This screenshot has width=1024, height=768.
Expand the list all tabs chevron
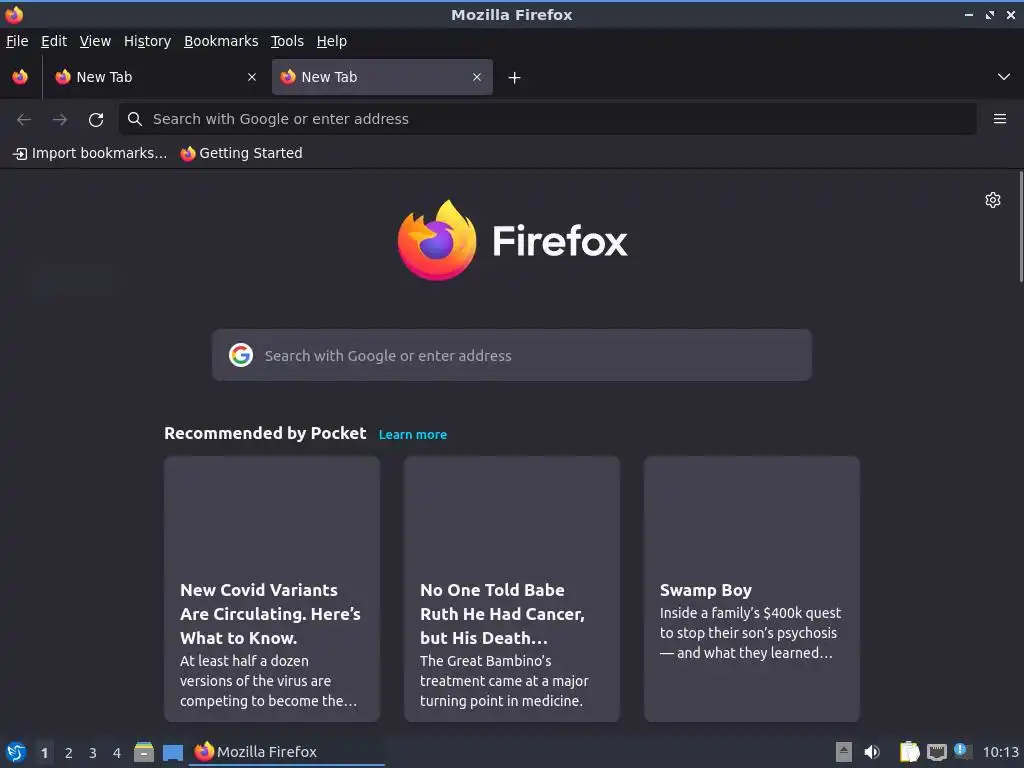click(1004, 77)
